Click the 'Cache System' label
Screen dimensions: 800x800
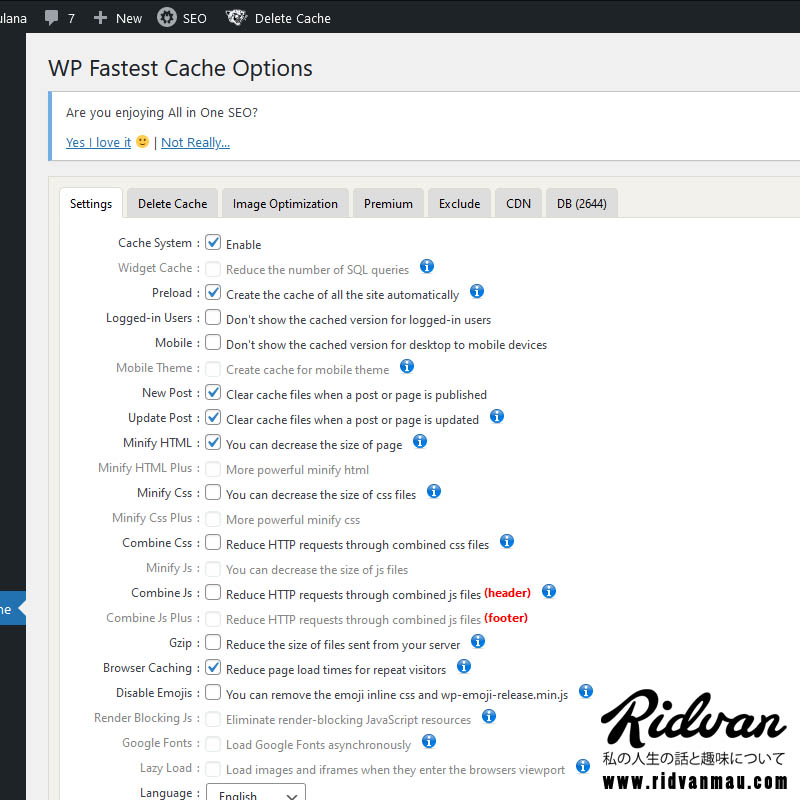pos(155,242)
